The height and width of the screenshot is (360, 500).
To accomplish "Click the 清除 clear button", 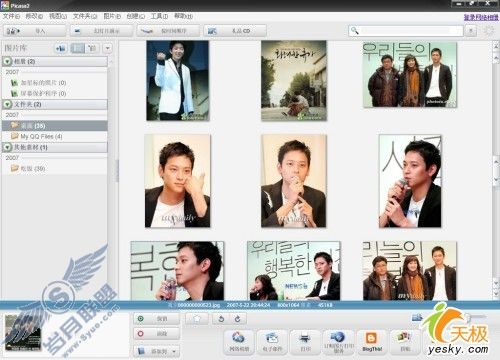I will (x=156, y=334).
